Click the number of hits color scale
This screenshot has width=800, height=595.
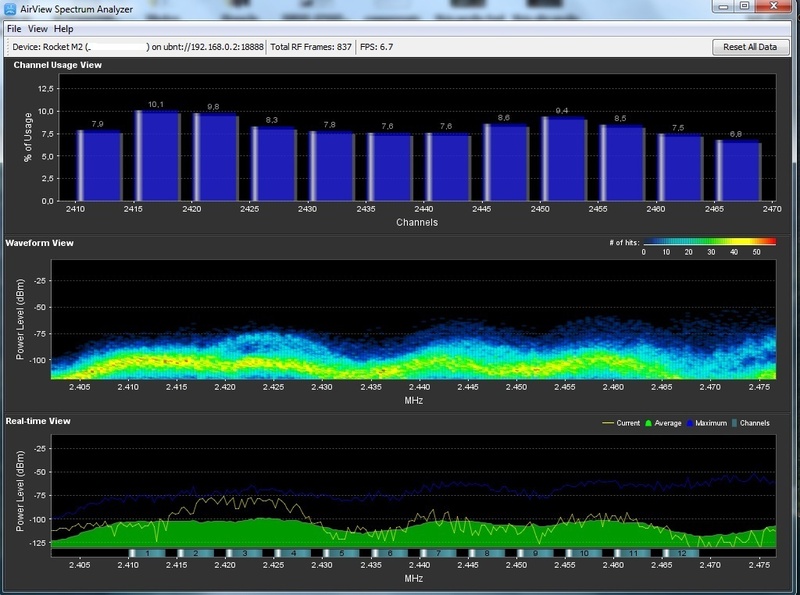(708, 241)
